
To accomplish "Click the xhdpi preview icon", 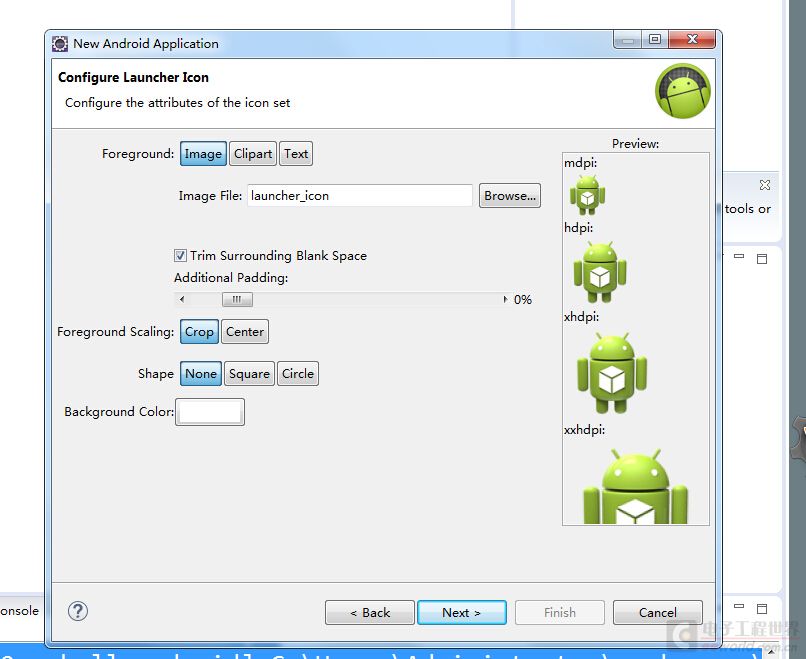I will click(612, 373).
